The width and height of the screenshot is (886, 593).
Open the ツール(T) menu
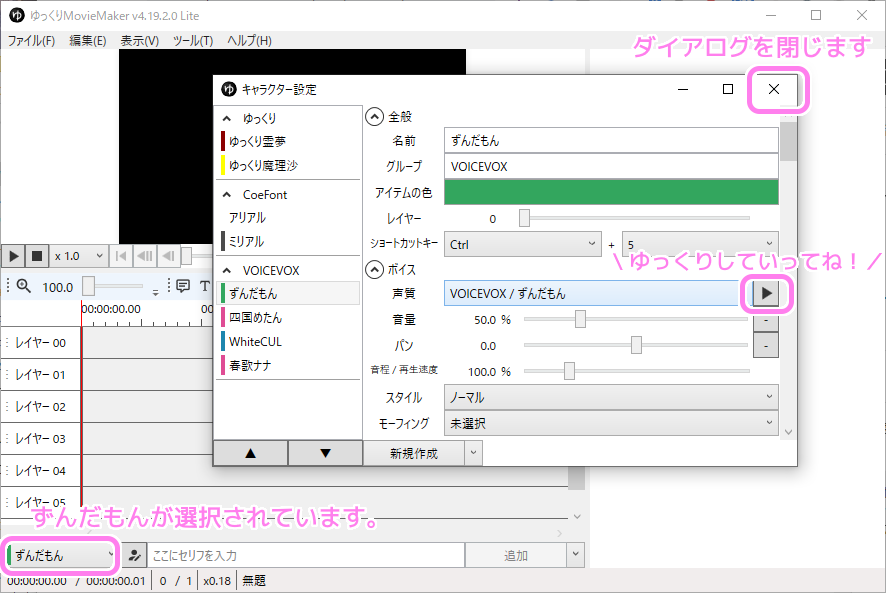click(193, 41)
